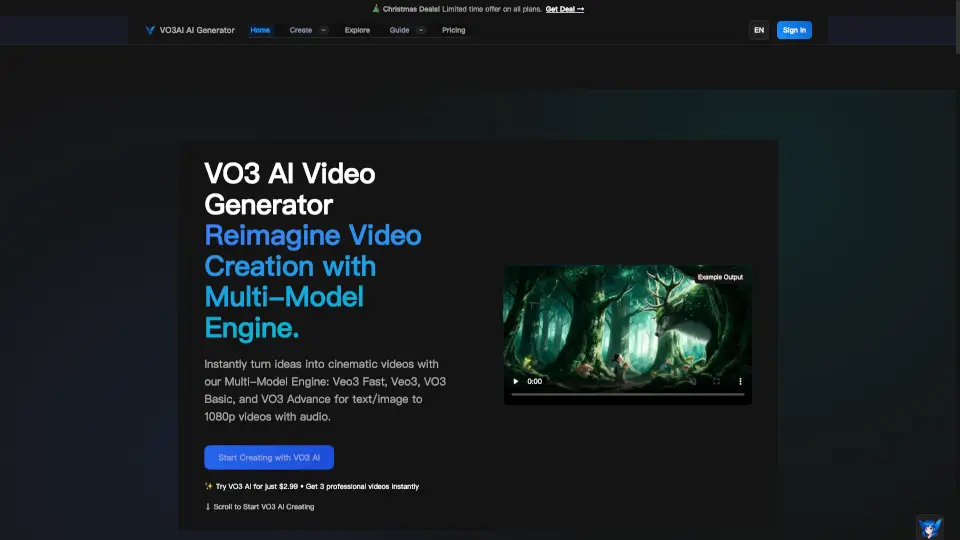Click the 0:00 video timestamp
Image resolution: width=960 pixels, height=540 pixels.
click(534, 381)
